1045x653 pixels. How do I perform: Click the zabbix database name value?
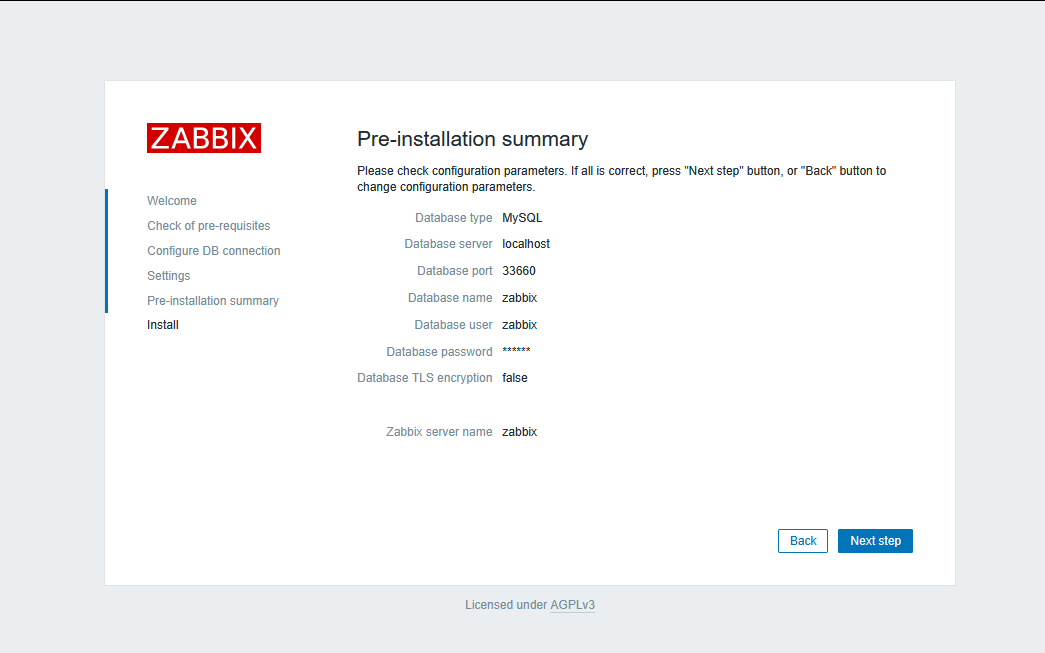(519, 297)
